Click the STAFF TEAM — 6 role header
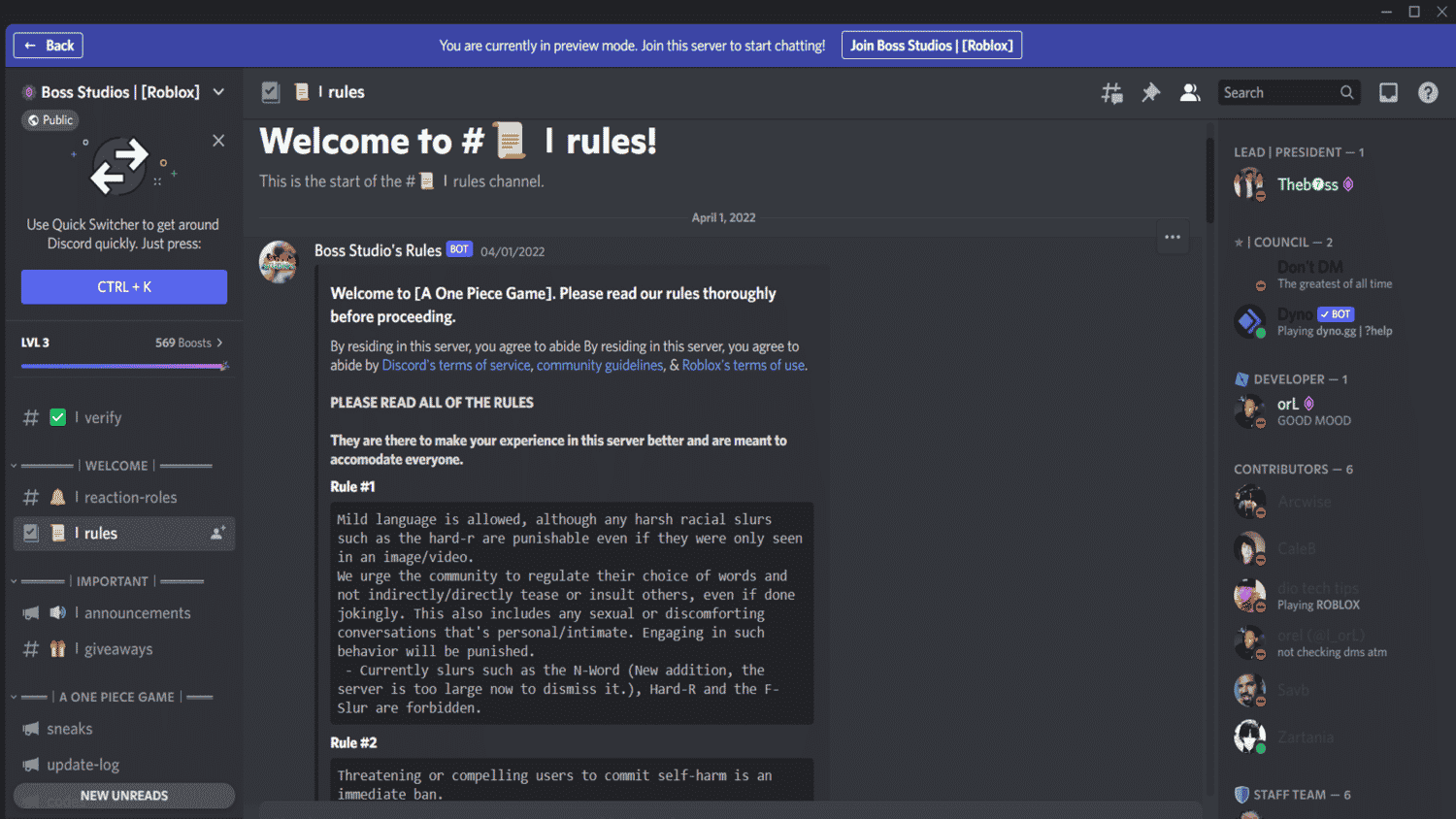This screenshot has height=819, width=1456. (x=1292, y=795)
